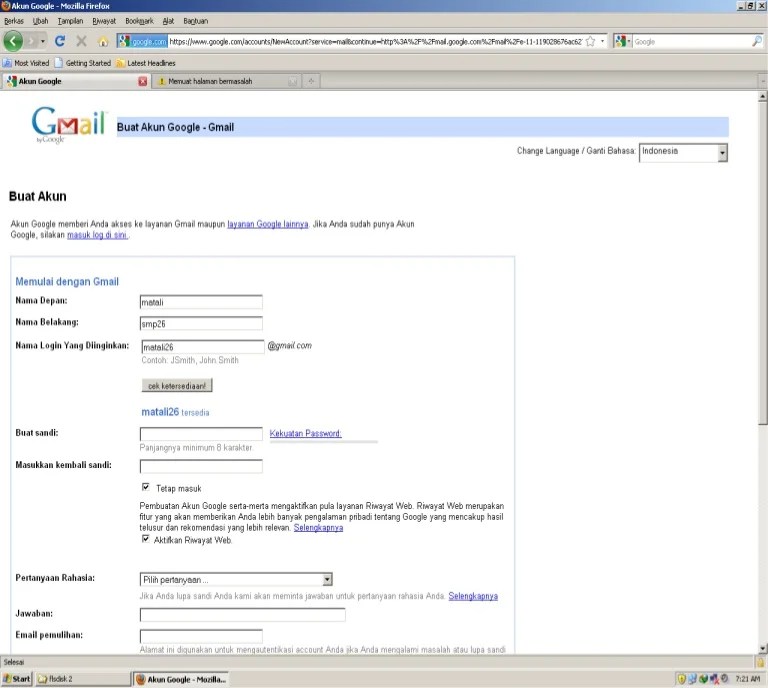
Task: Click the Nama Depan field
Action: click(201, 302)
